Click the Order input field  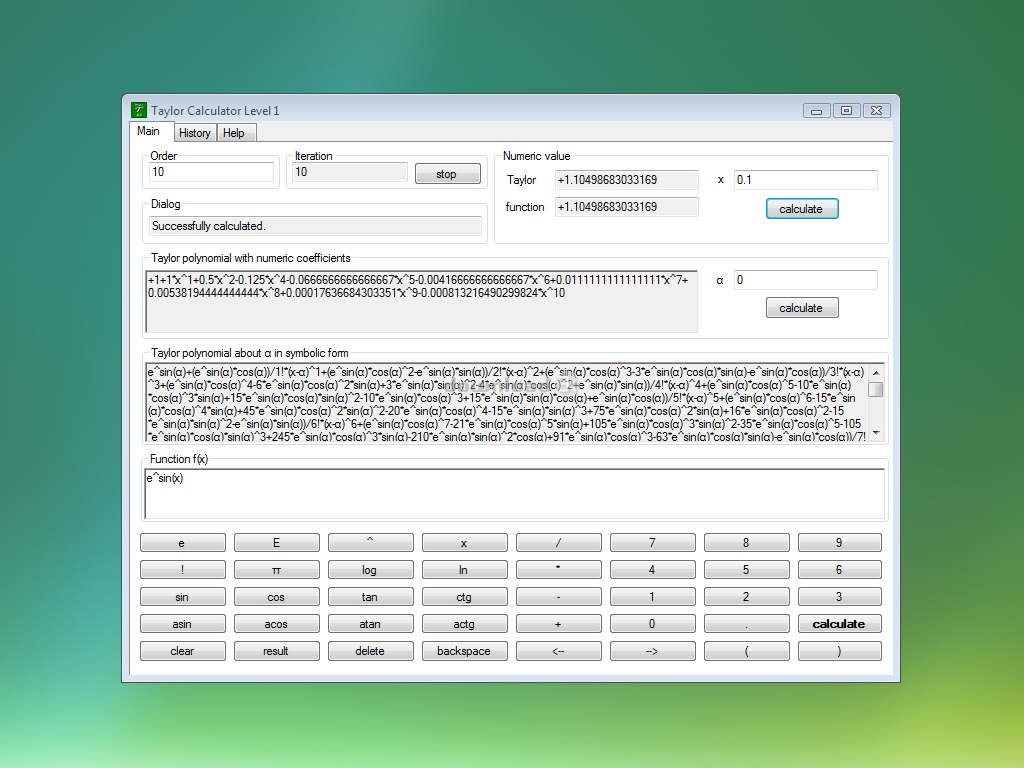tap(211, 172)
